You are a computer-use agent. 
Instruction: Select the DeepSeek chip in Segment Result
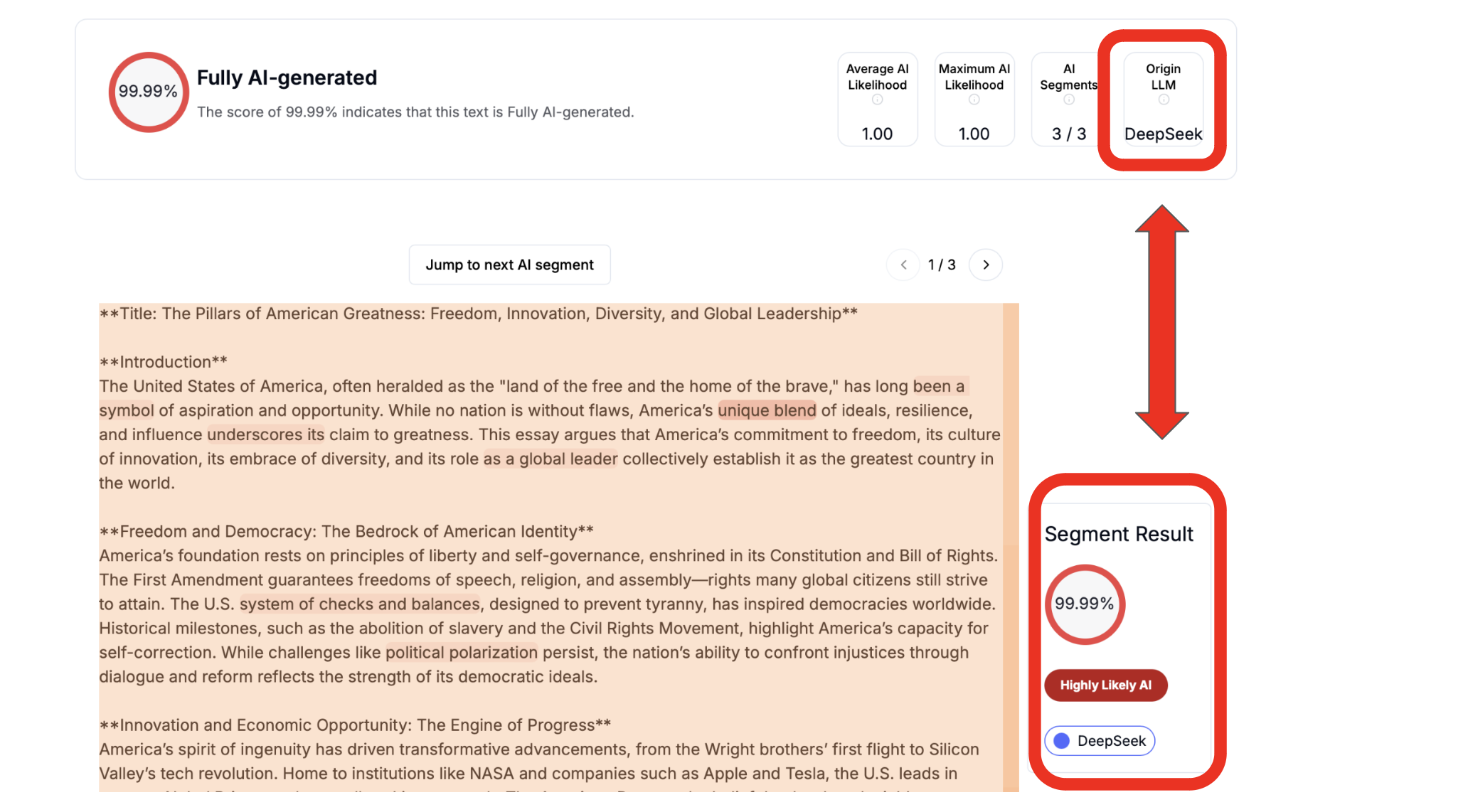[x=1100, y=741]
